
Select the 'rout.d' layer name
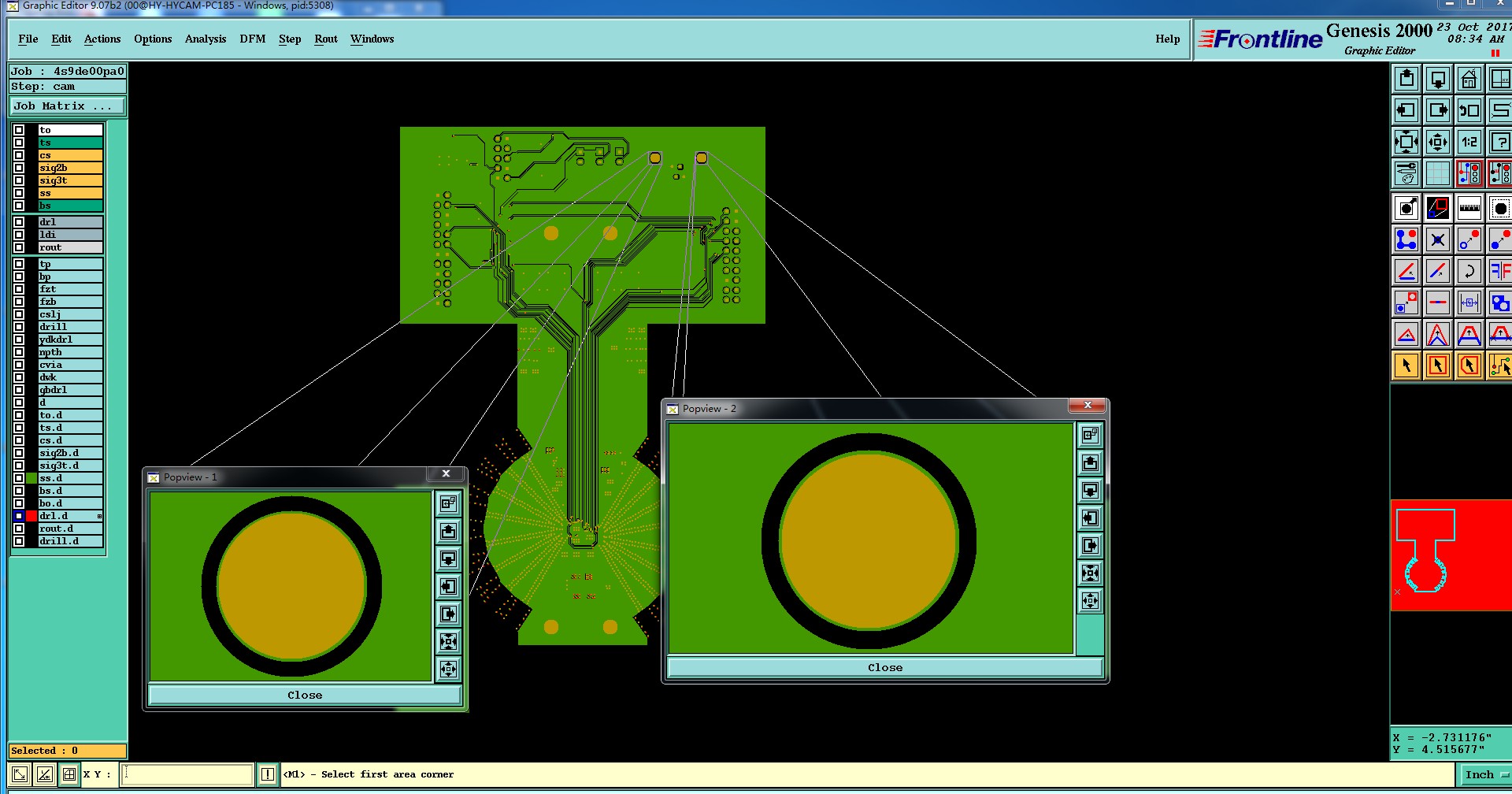[70, 529]
